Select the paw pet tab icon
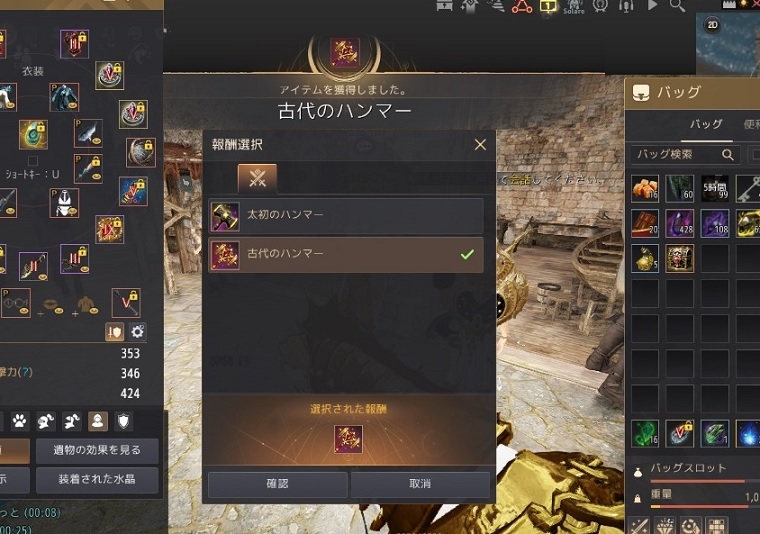Image resolution: width=760 pixels, height=534 pixels. [x=20, y=421]
